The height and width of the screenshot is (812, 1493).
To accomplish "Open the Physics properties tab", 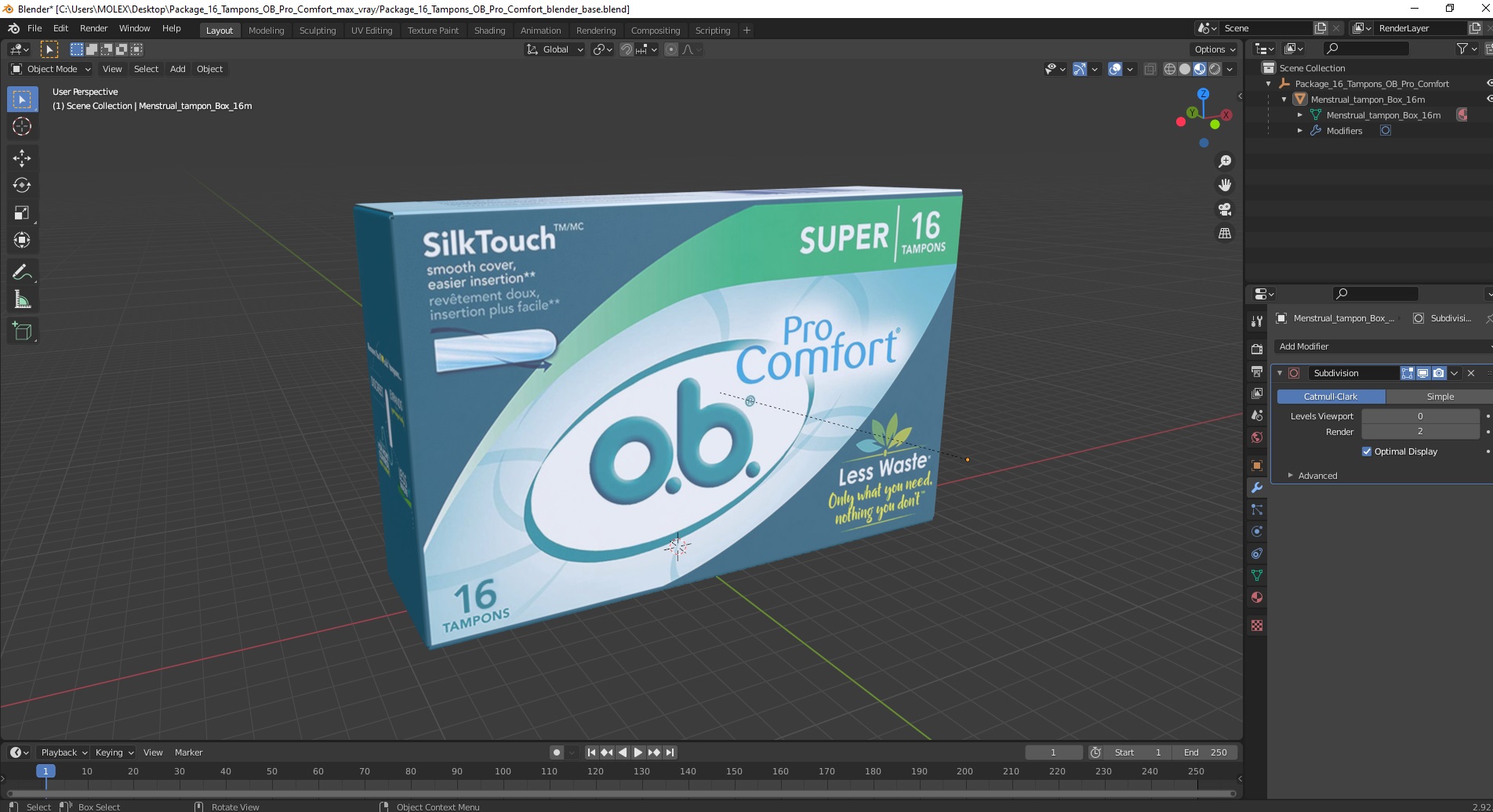I will click(1257, 531).
